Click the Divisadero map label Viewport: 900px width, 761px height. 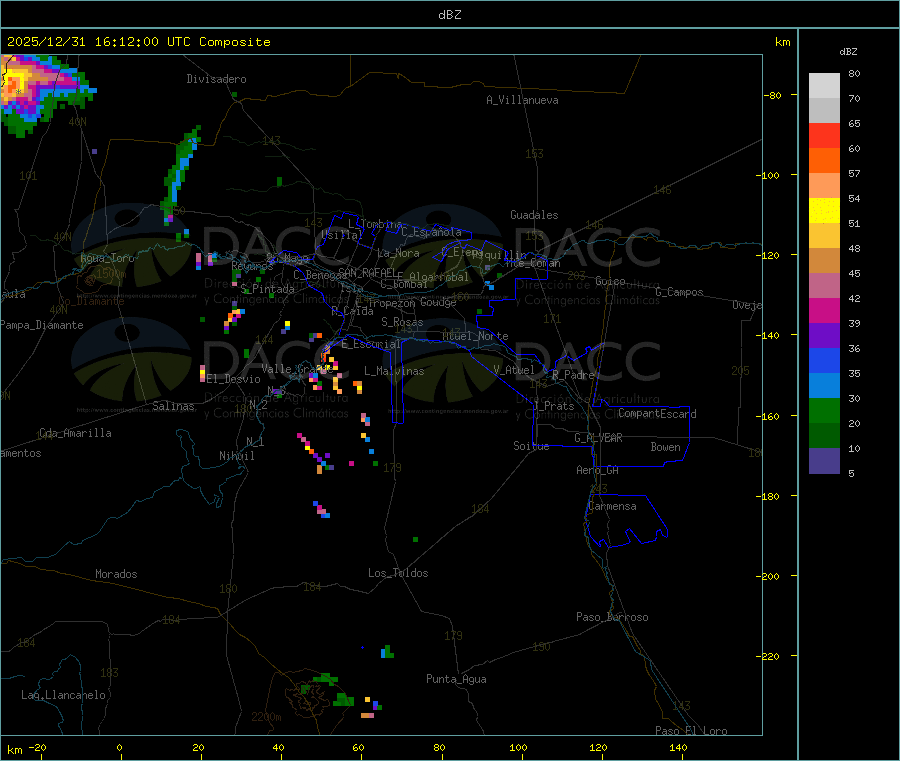[x=216, y=79]
